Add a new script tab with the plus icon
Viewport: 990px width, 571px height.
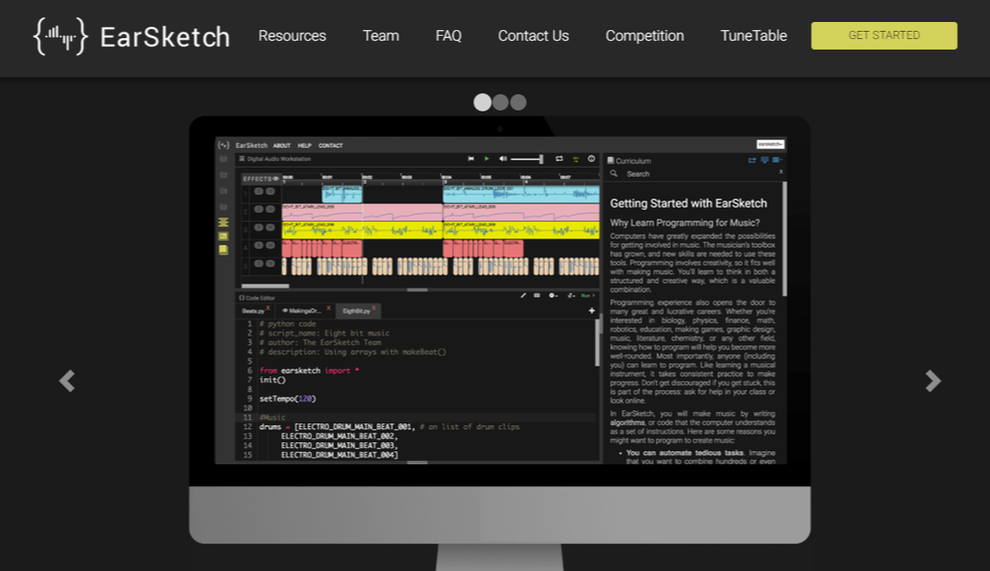(x=592, y=311)
